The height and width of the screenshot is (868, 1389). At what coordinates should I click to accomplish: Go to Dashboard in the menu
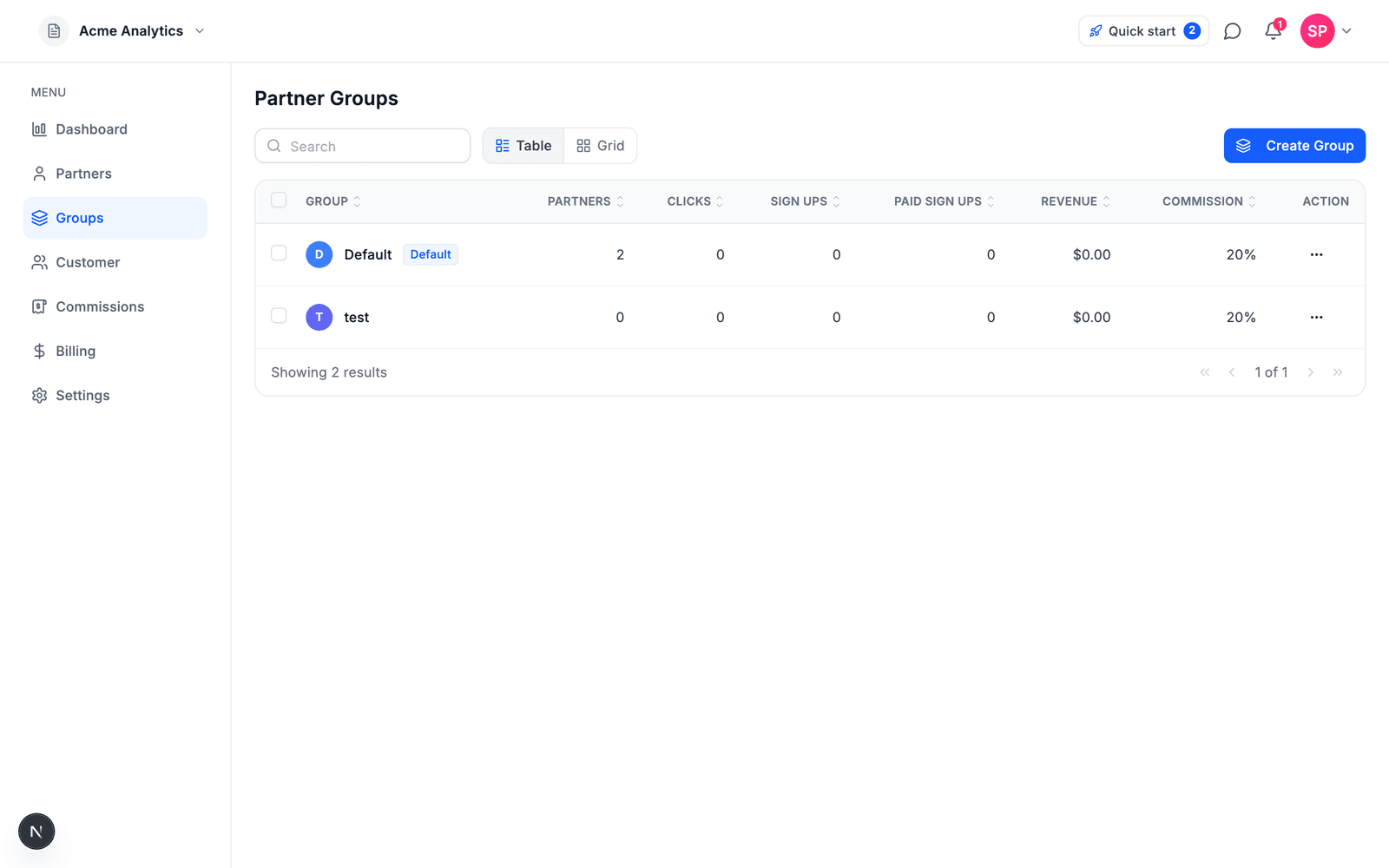tap(115, 129)
